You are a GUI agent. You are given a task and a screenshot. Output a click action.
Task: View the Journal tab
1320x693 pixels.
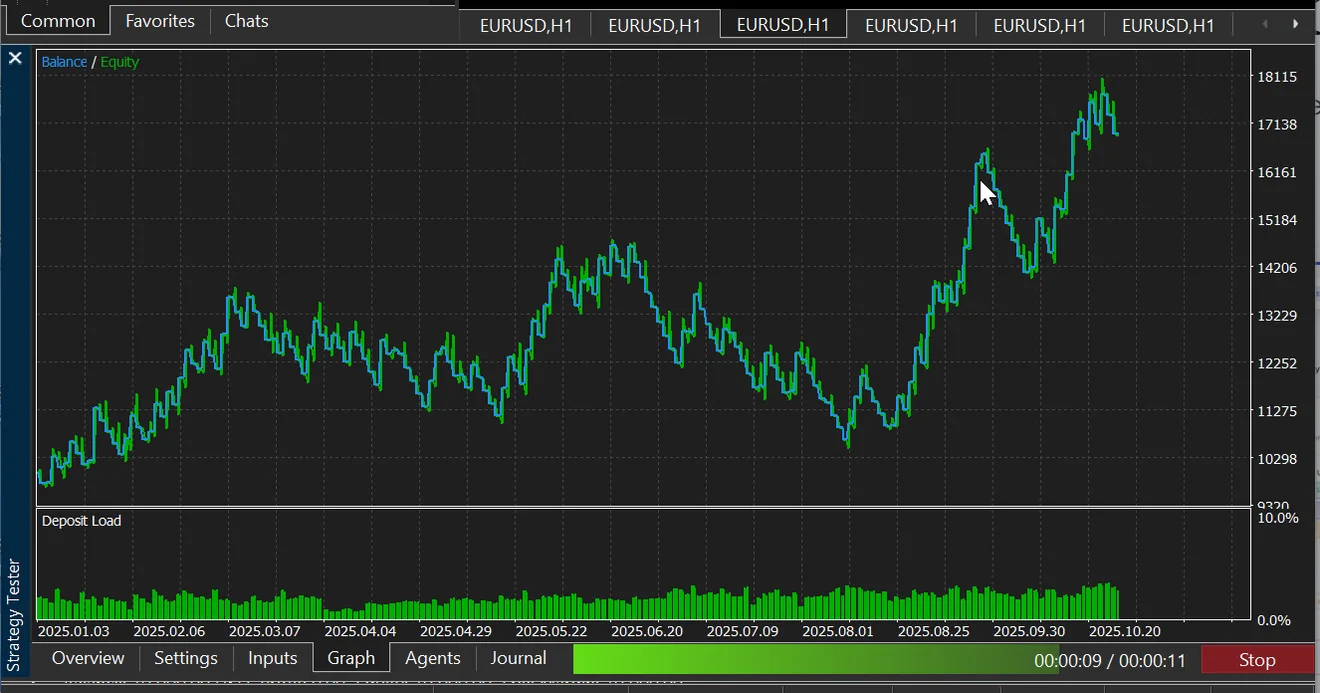pyautogui.click(x=518, y=658)
